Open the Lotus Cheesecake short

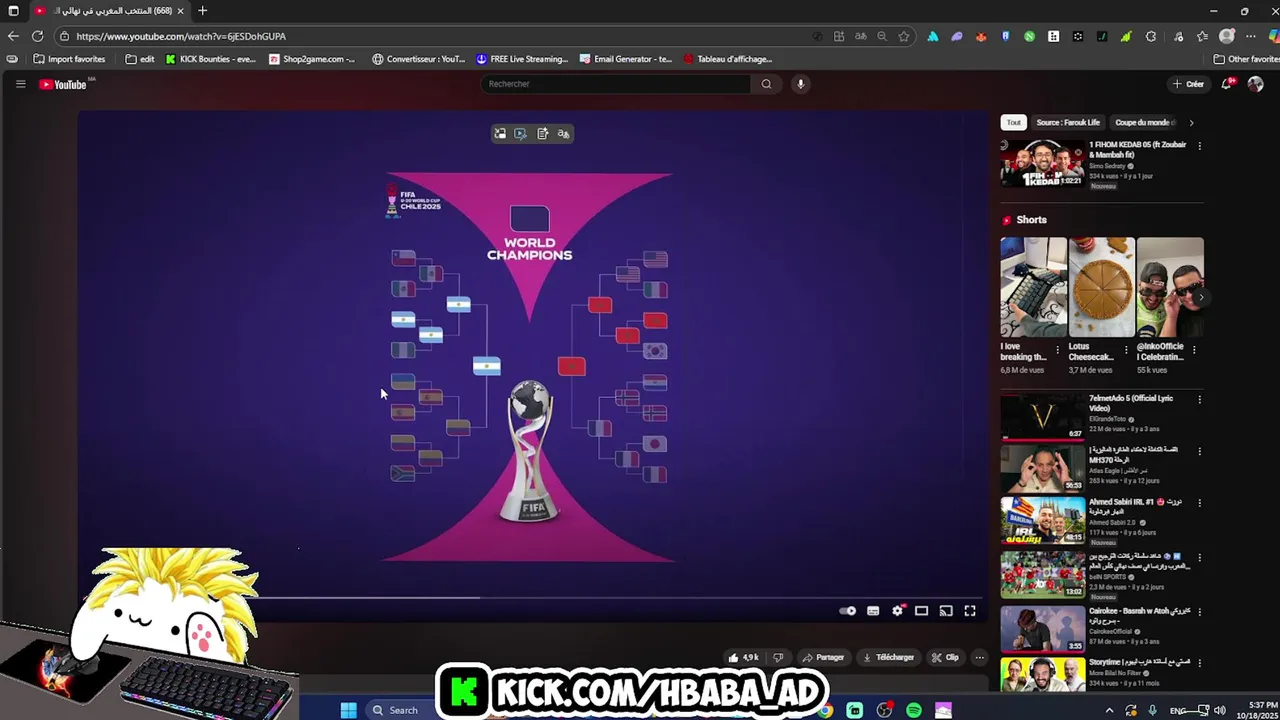click(1101, 286)
